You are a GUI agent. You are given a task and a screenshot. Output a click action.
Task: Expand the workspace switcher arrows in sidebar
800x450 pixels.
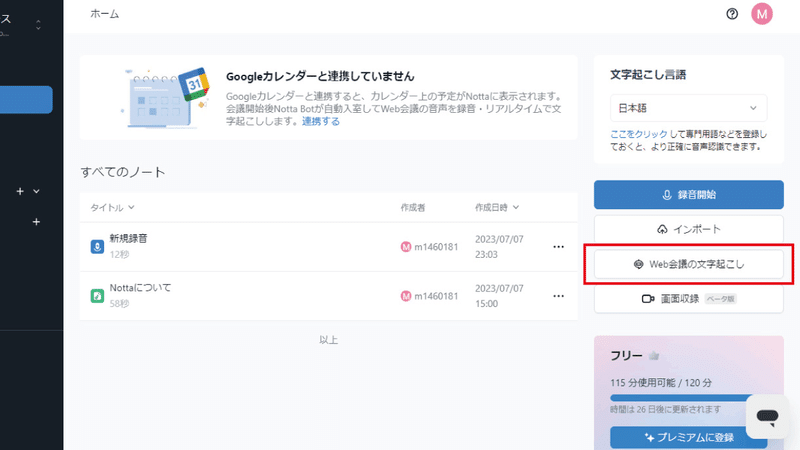click(x=38, y=24)
